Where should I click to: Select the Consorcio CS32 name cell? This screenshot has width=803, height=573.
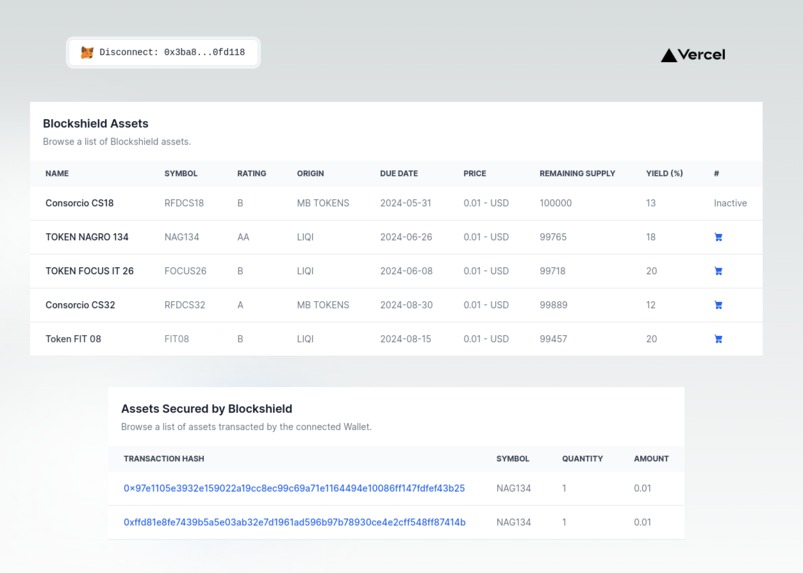80,305
